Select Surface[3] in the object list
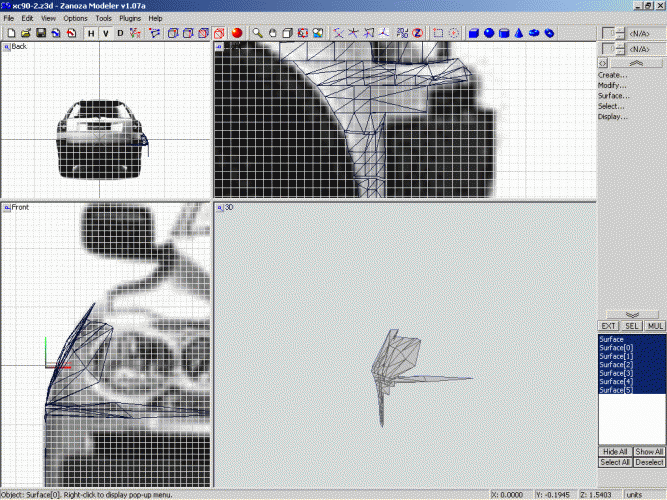This screenshot has height=500, width=667. pyautogui.click(x=617, y=372)
